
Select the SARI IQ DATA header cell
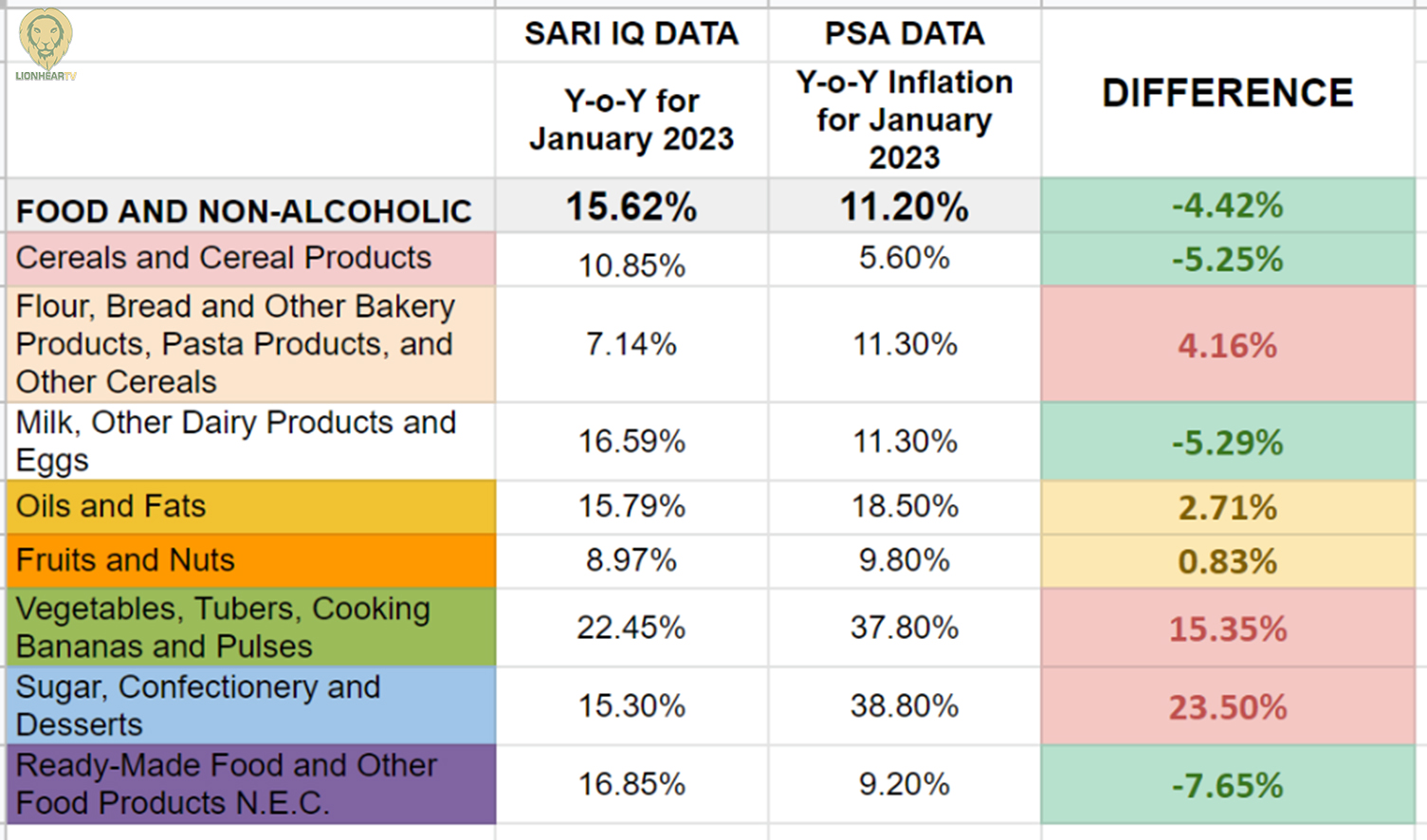pos(631,34)
